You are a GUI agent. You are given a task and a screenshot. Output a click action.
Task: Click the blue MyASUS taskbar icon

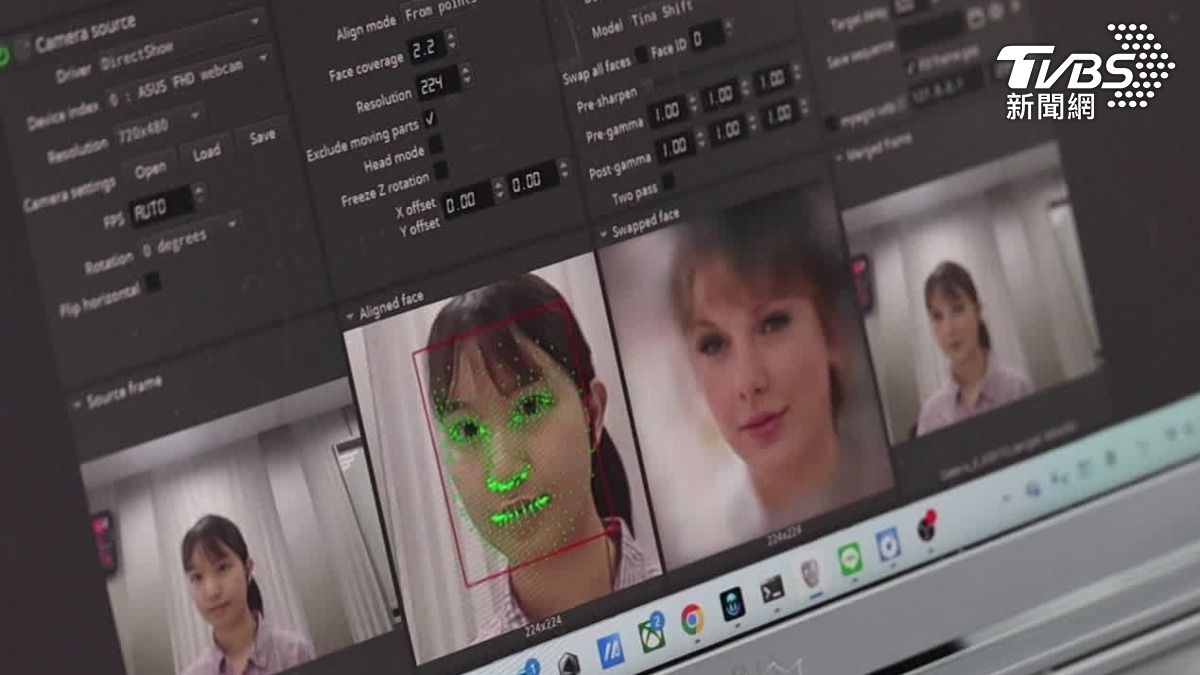(610, 651)
